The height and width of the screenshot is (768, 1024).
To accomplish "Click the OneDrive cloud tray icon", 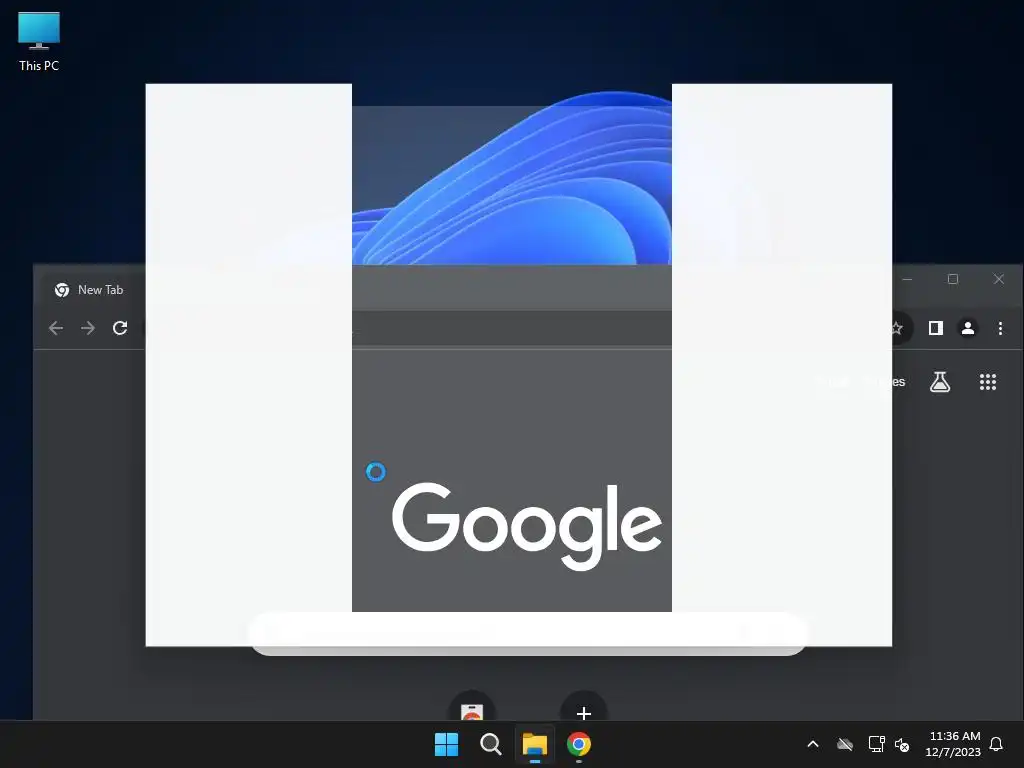I will click(845, 744).
